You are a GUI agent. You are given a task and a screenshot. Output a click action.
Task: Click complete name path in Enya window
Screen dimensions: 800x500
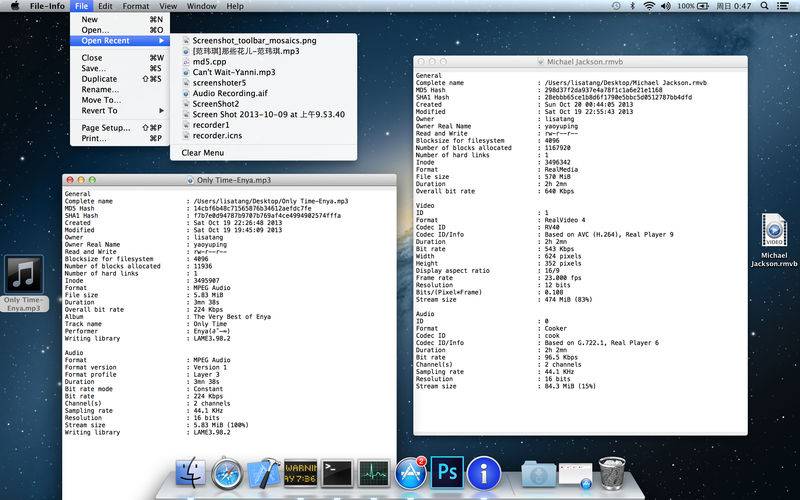271,201
